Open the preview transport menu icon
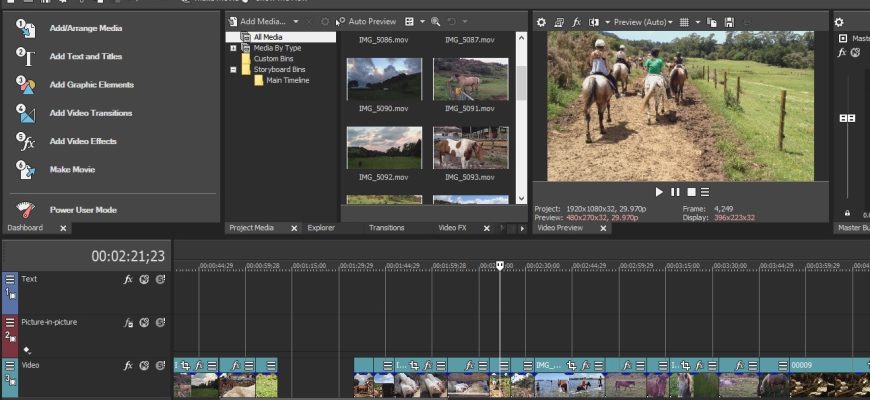 tap(705, 192)
